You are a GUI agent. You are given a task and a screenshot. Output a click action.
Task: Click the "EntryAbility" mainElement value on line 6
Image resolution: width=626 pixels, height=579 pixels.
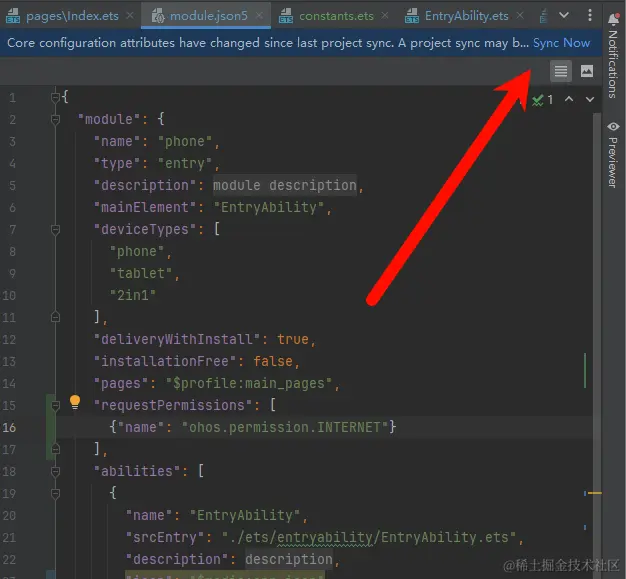click(269, 207)
